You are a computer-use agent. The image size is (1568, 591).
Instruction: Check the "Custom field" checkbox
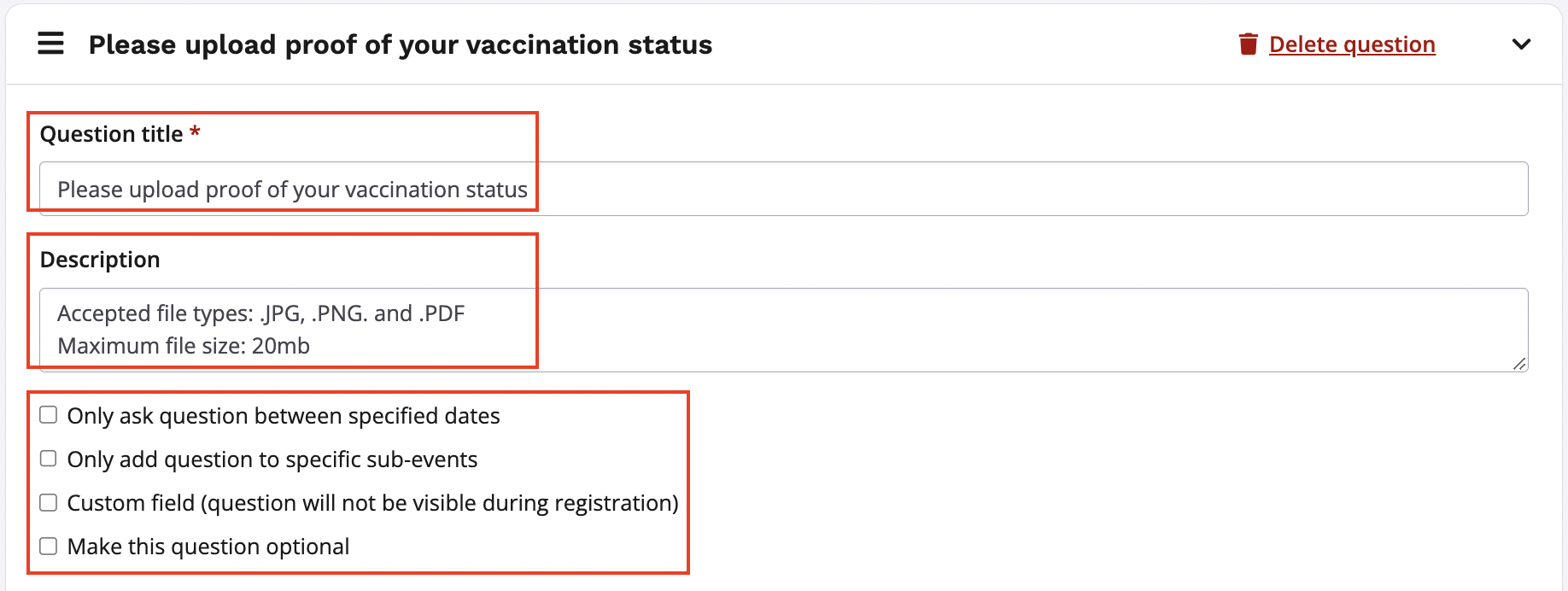coord(49,502)
